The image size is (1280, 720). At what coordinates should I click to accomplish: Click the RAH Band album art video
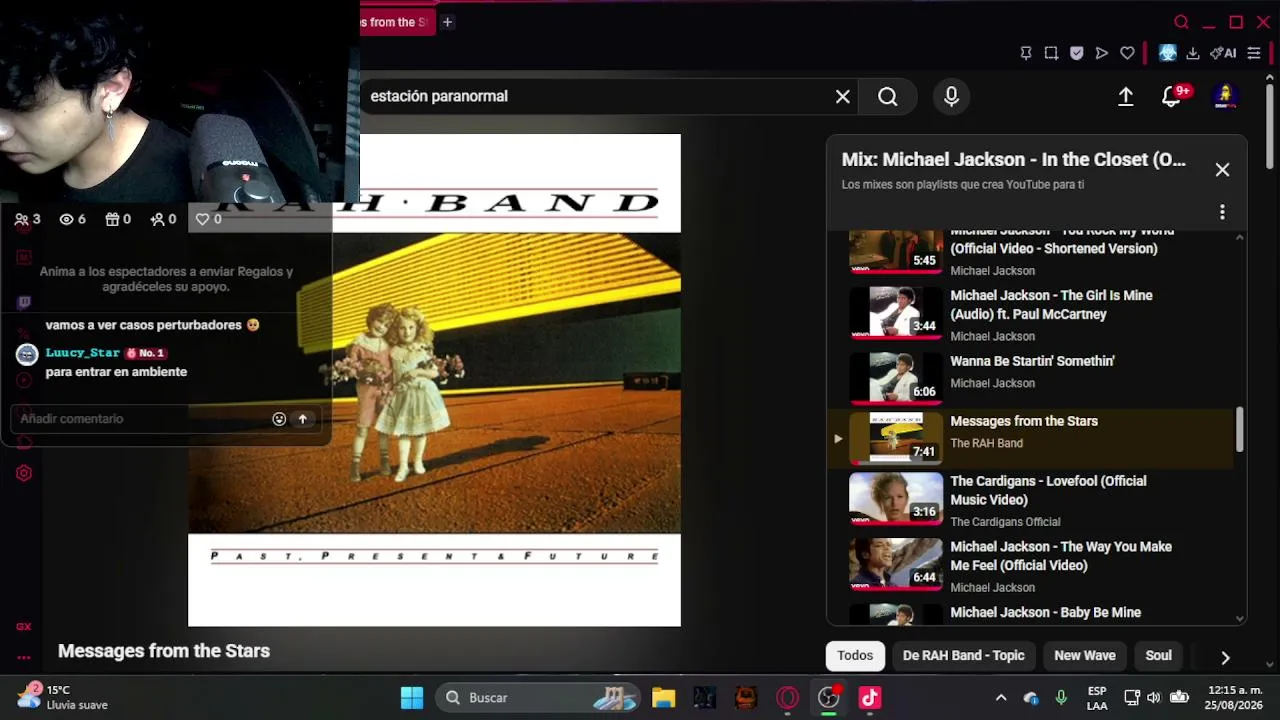coord(434,380)
